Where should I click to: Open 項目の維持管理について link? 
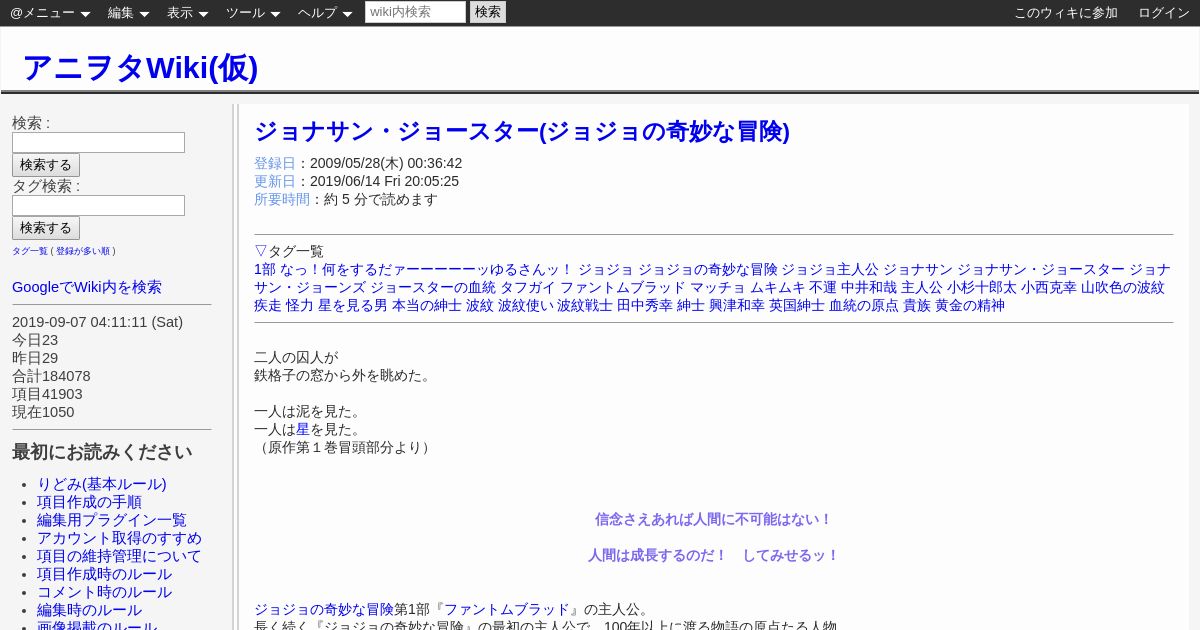119,556
